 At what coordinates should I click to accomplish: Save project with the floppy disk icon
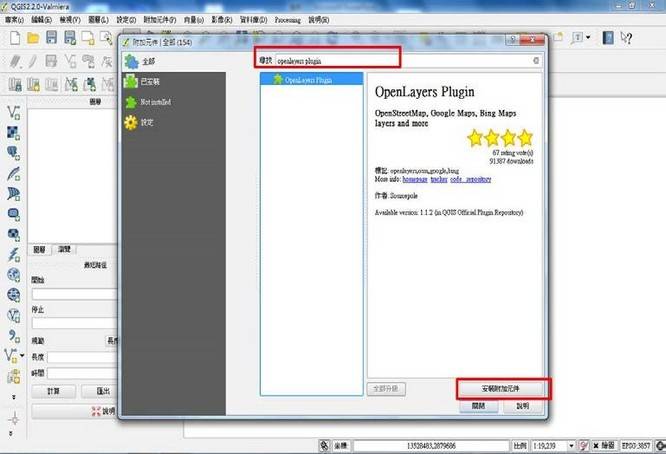coord(51,37)
